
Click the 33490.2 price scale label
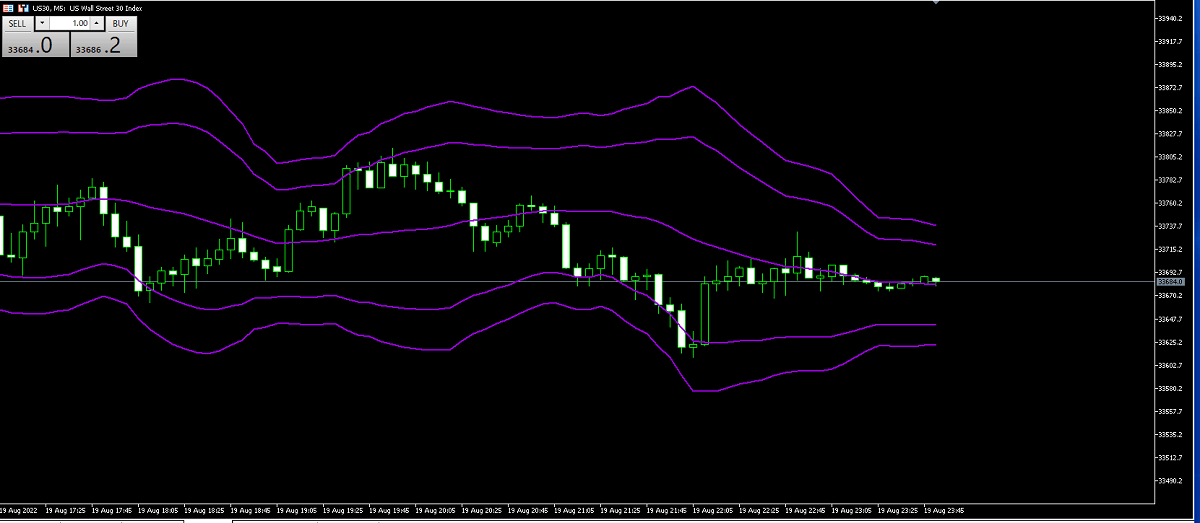(1171, 481)
